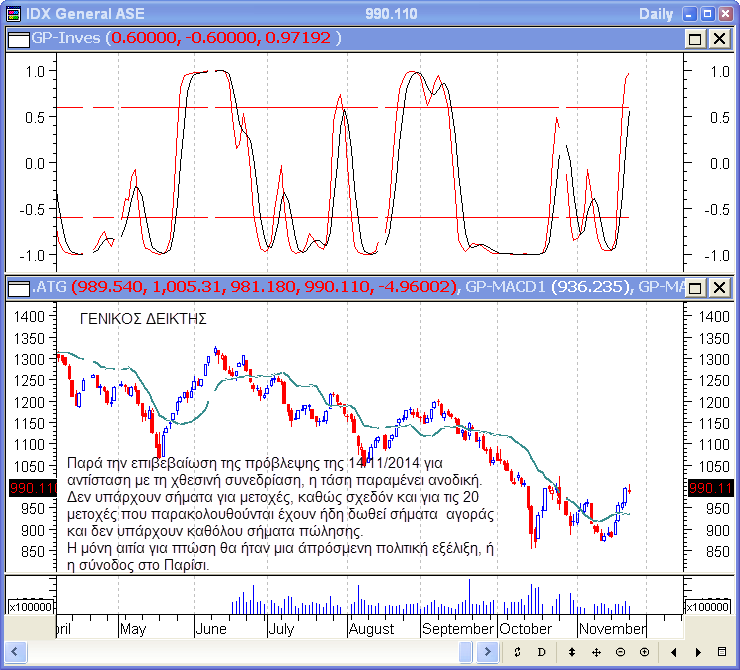Open the IDX General ASE title bar icon
740x670 pixels.
(13, 13)
